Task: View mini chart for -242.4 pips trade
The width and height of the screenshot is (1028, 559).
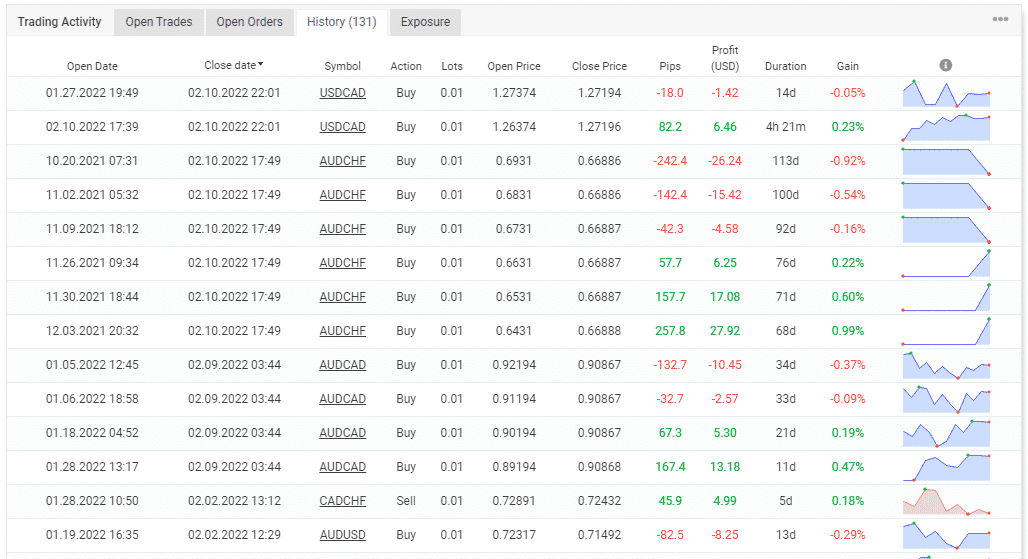Action: coord(946,162)
